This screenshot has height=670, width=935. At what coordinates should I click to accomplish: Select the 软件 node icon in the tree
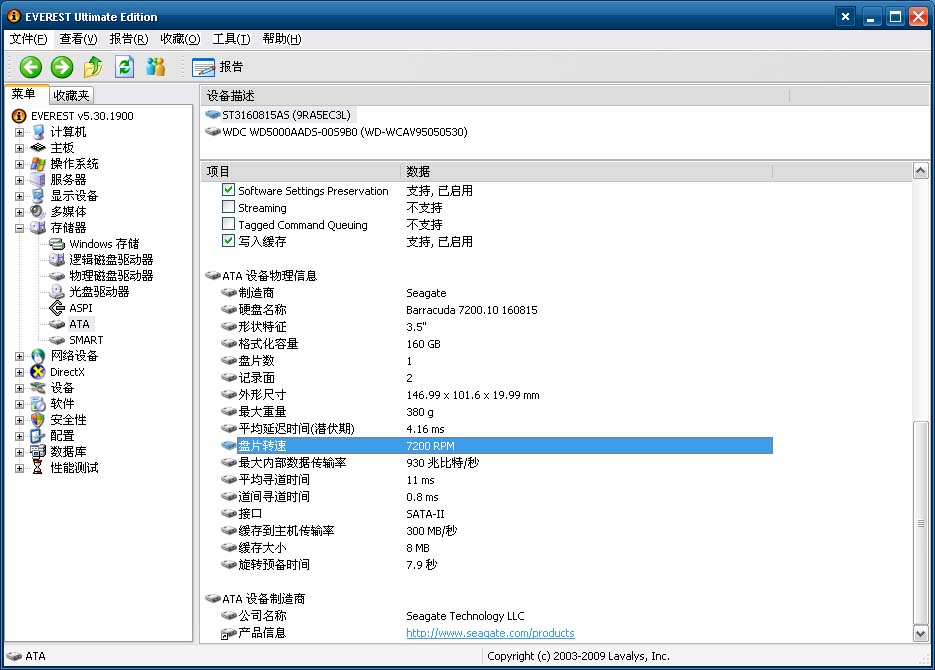[38, 404]
